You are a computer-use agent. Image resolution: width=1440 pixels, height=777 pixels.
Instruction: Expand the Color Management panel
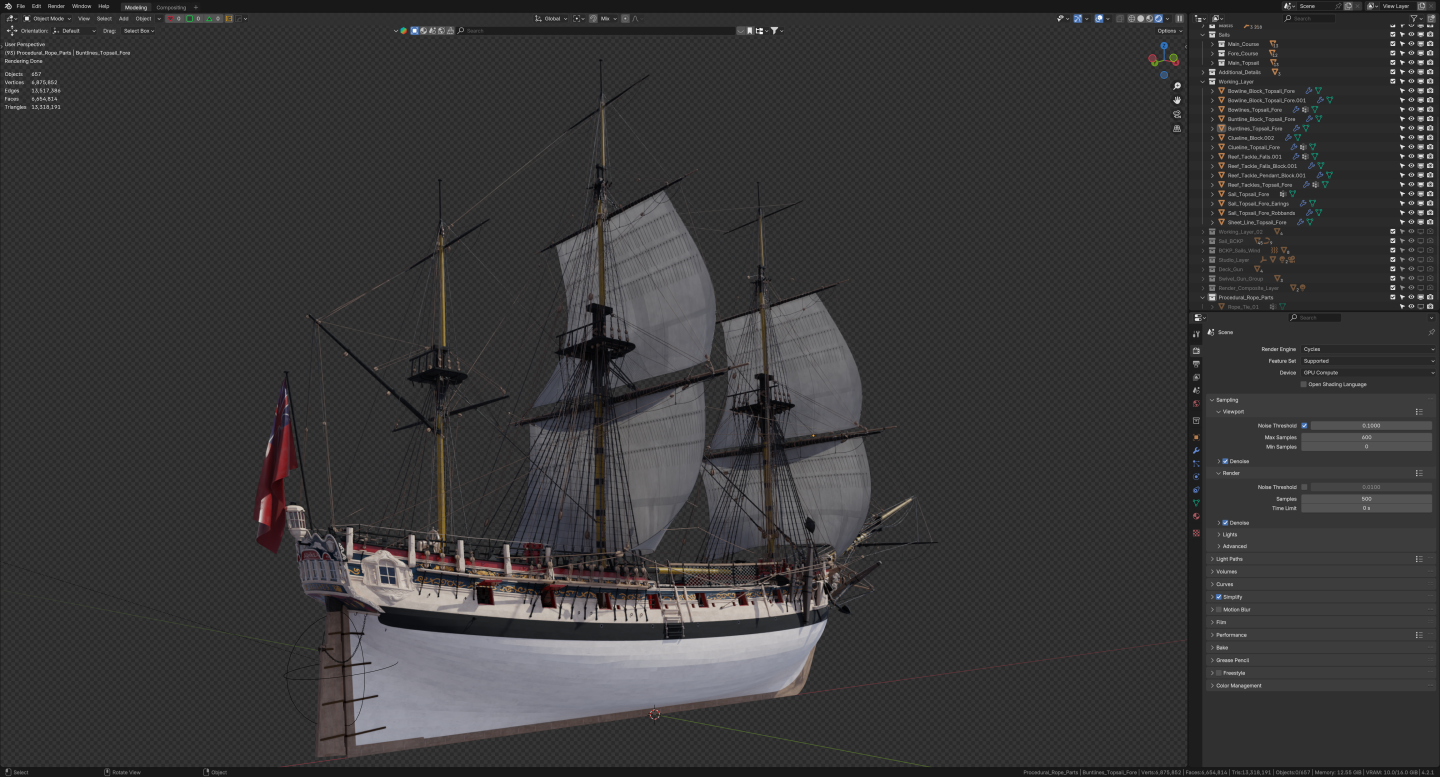(x=1238, y=686)
